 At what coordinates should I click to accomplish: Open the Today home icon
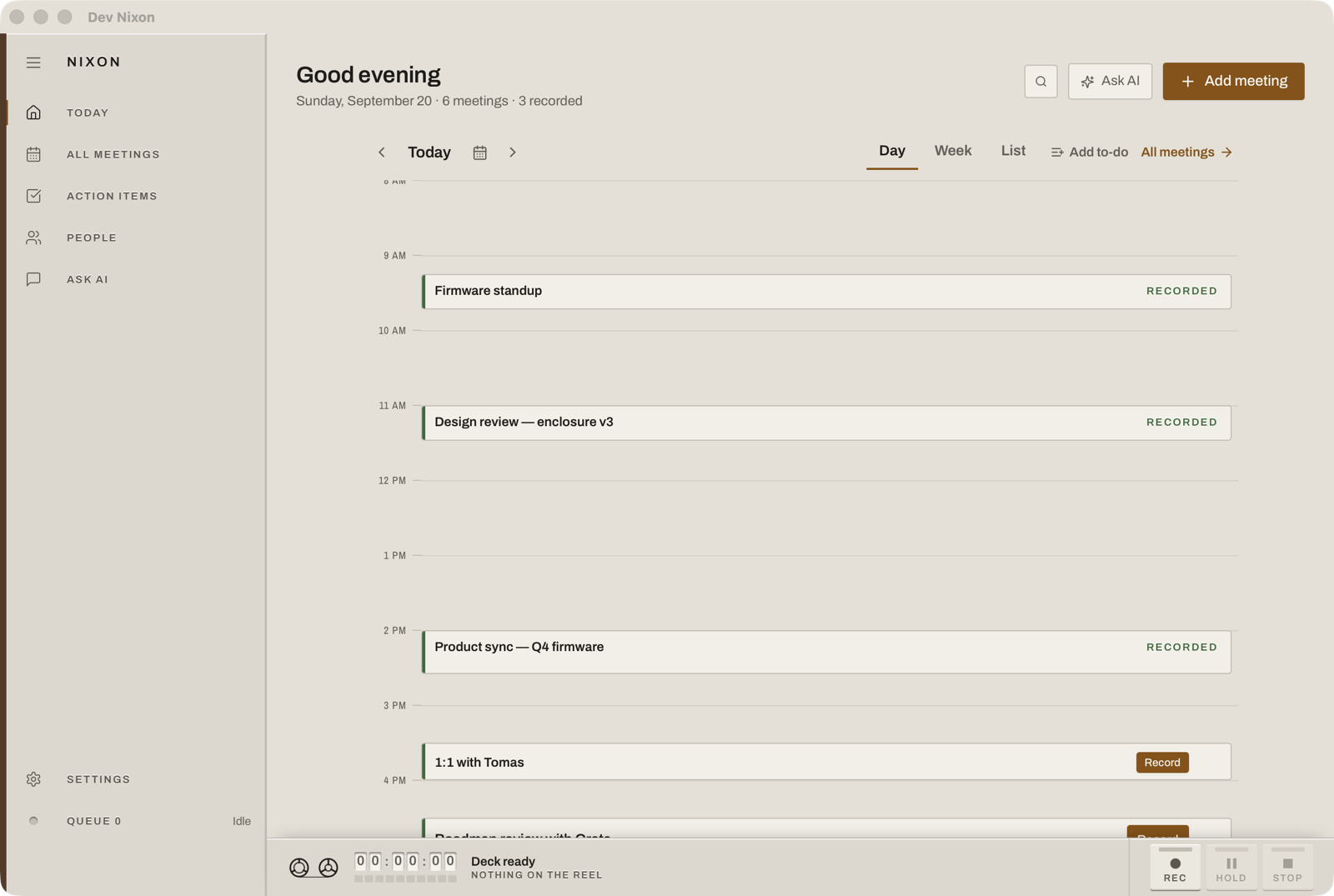point(33,113)
